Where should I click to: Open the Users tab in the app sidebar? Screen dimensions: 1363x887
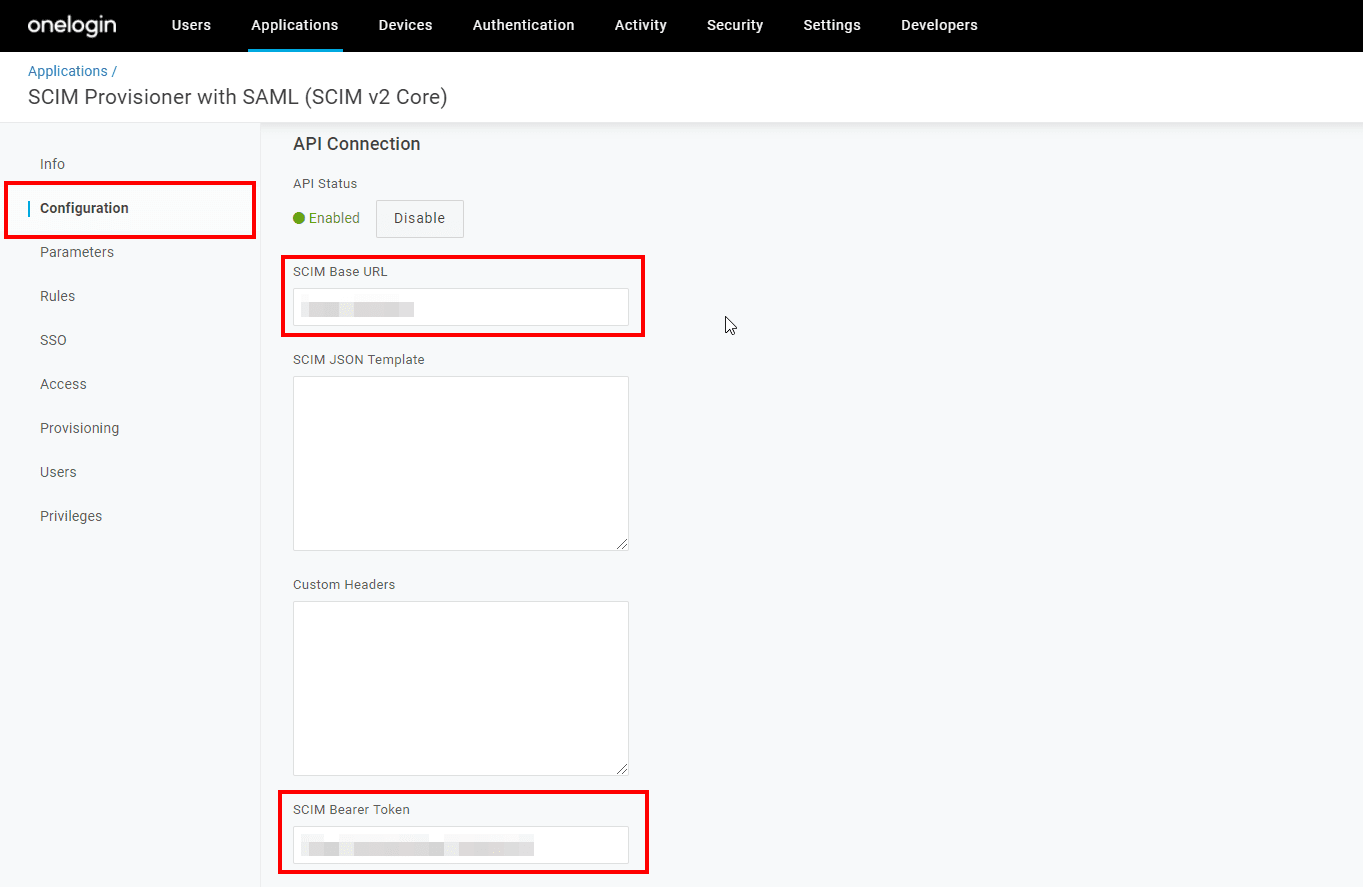58,472
